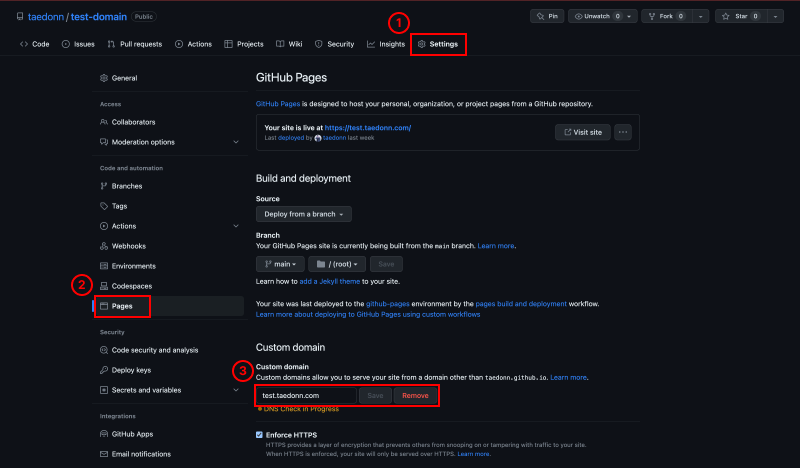Open the Insights tab

386,44
